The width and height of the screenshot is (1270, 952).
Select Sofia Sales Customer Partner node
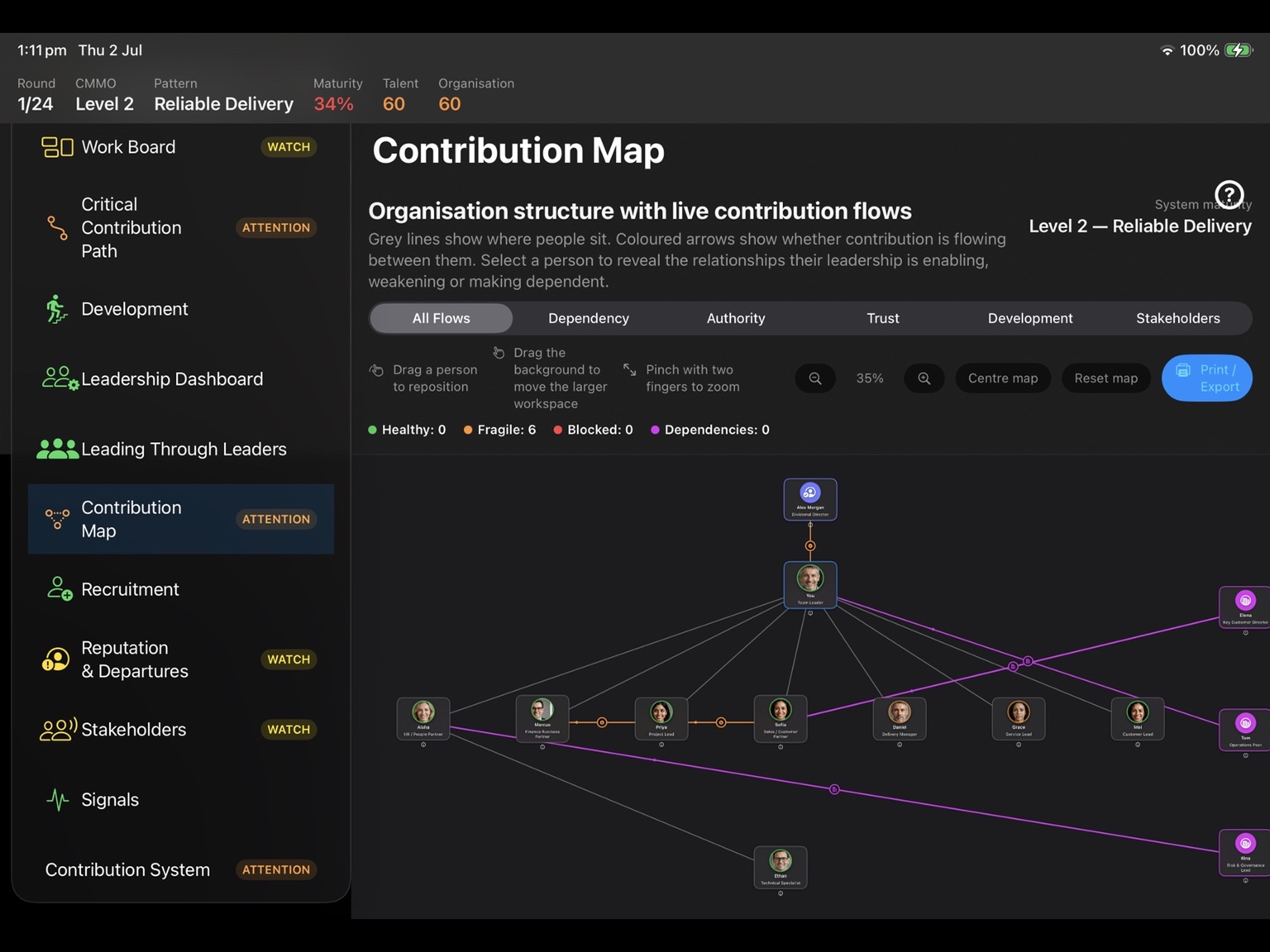(781, 718)
